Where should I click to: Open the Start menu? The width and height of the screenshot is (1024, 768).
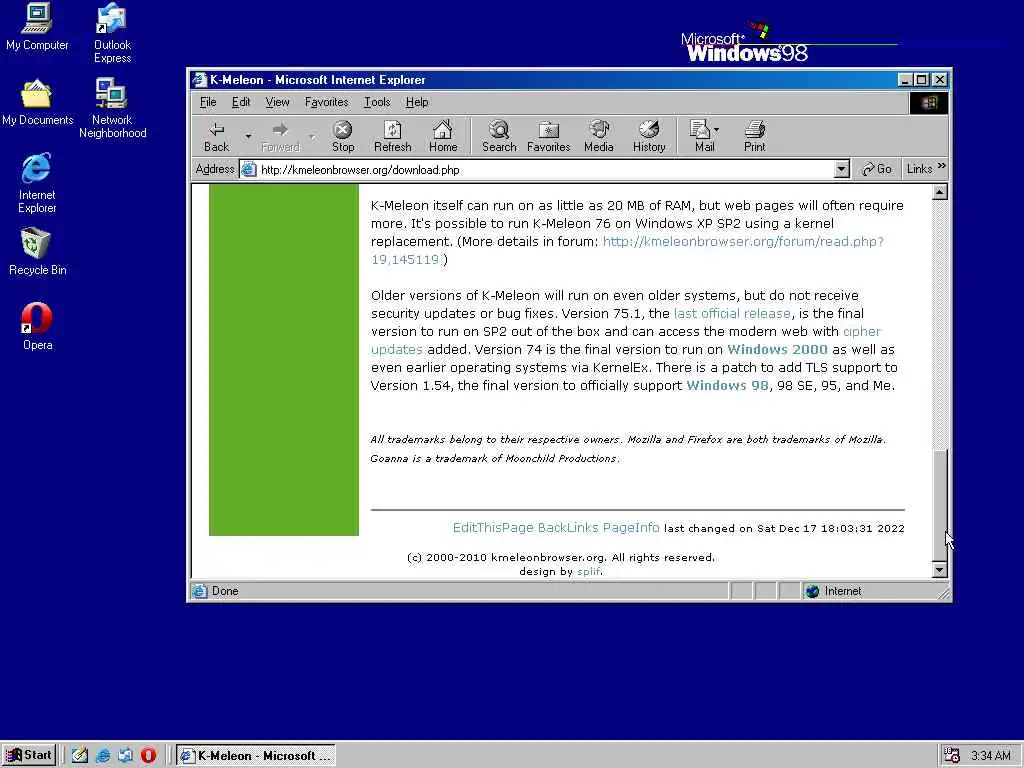(29, 756)
